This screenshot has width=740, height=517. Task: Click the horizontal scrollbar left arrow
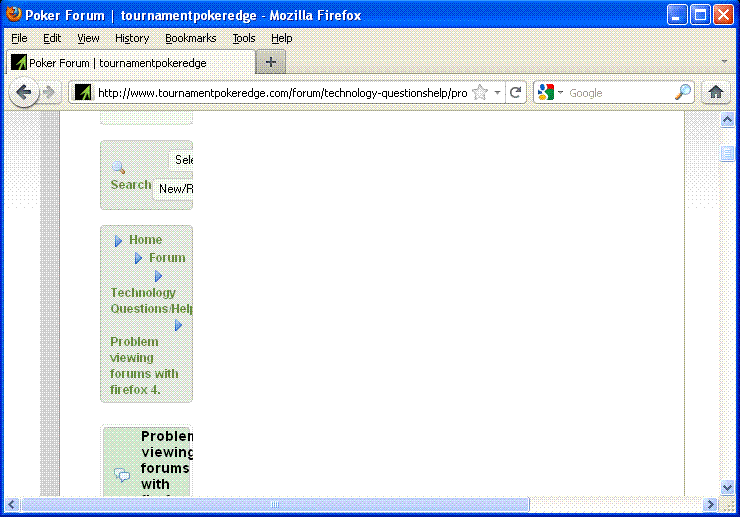12,505
